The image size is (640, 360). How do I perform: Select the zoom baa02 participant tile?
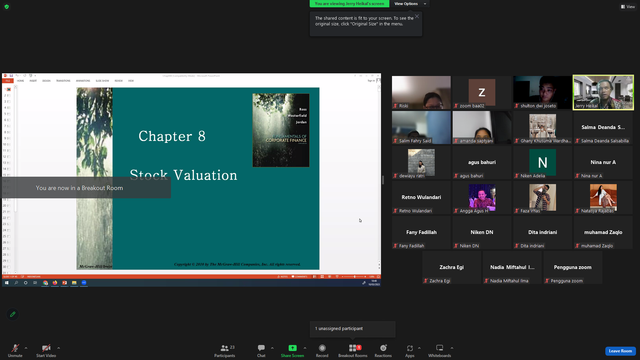[x=482, y=92]
